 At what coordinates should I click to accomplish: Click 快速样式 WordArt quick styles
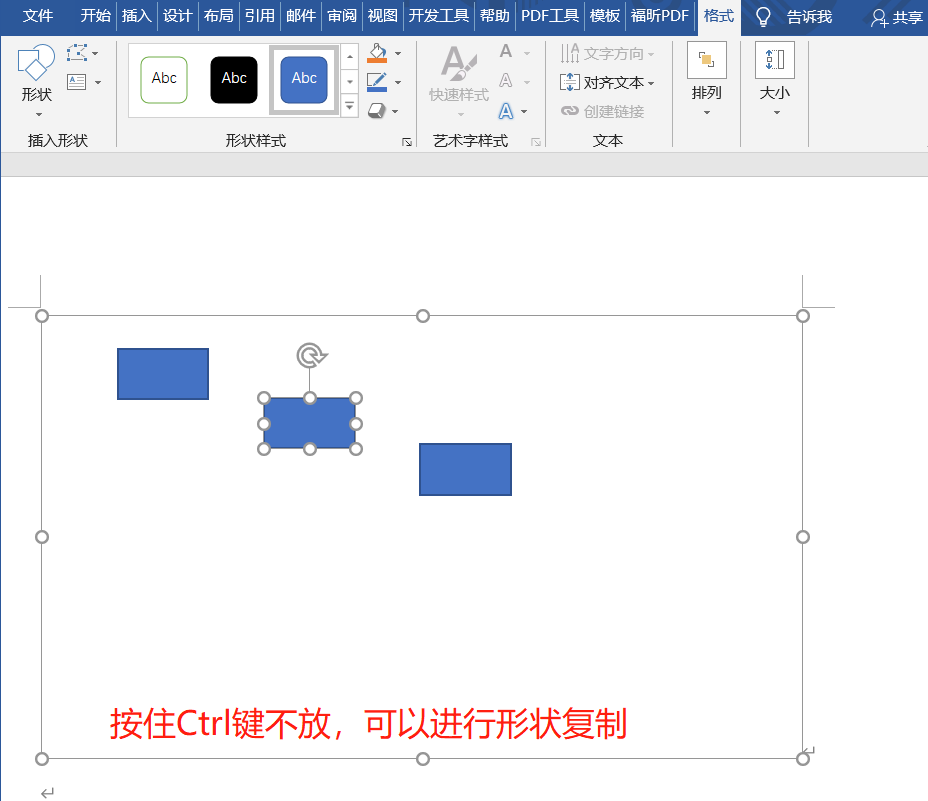[x=459, y=81]
